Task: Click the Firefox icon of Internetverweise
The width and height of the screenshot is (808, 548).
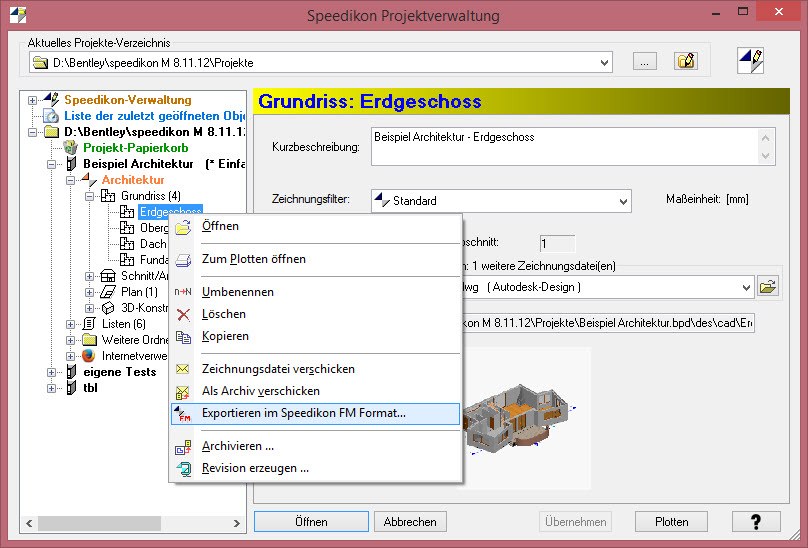Action: (89, 356)
